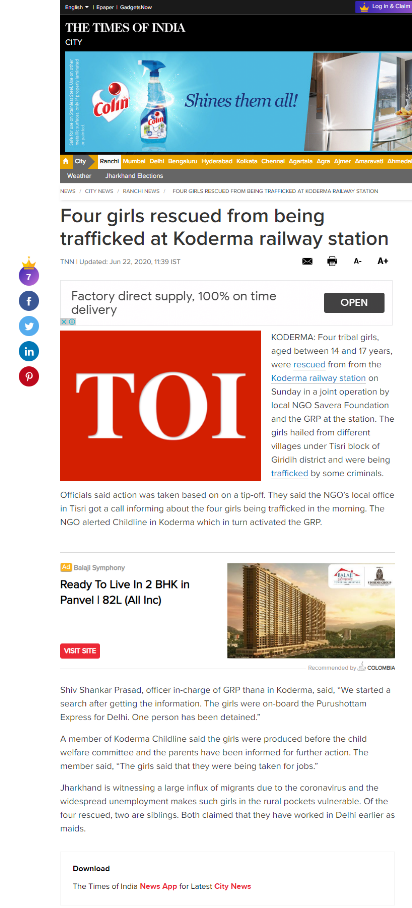Click Log In & Claim button
Image resolution: width=412 pixels, height=908 pixels.
click(x=384, y=7)
